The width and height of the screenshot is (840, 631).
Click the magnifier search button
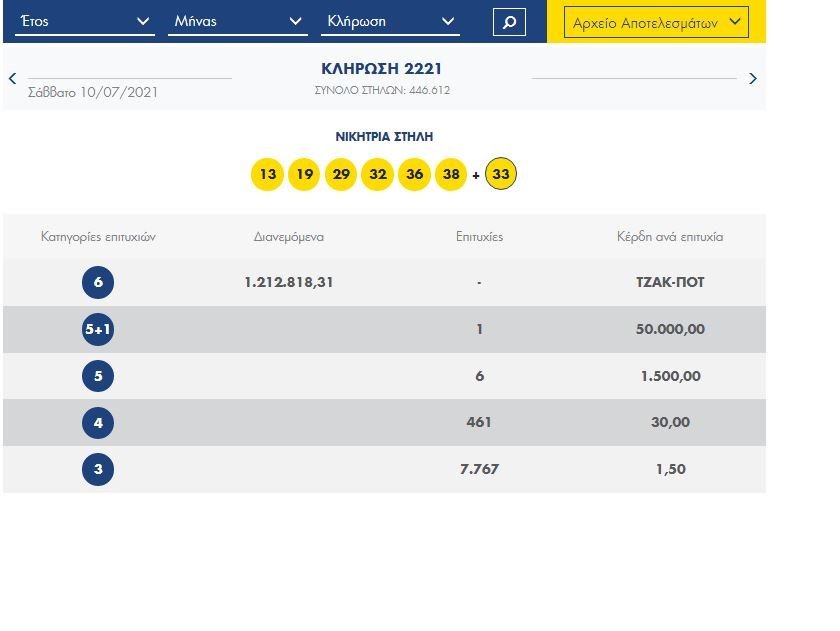tap(509, 21)
